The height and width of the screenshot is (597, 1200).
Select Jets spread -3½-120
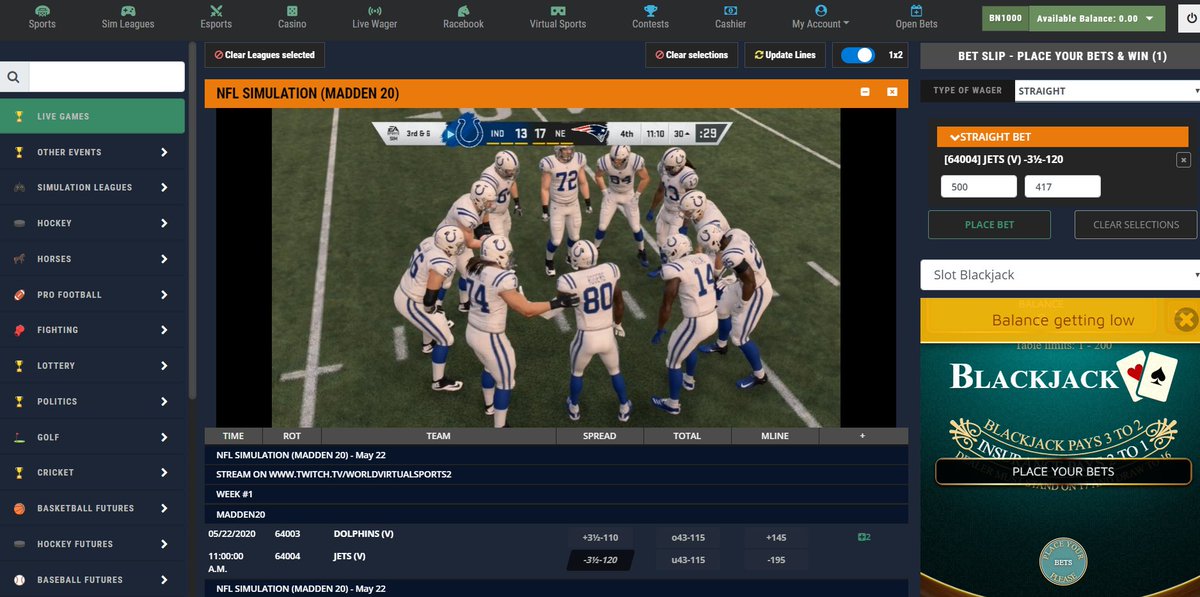point(600,560)
